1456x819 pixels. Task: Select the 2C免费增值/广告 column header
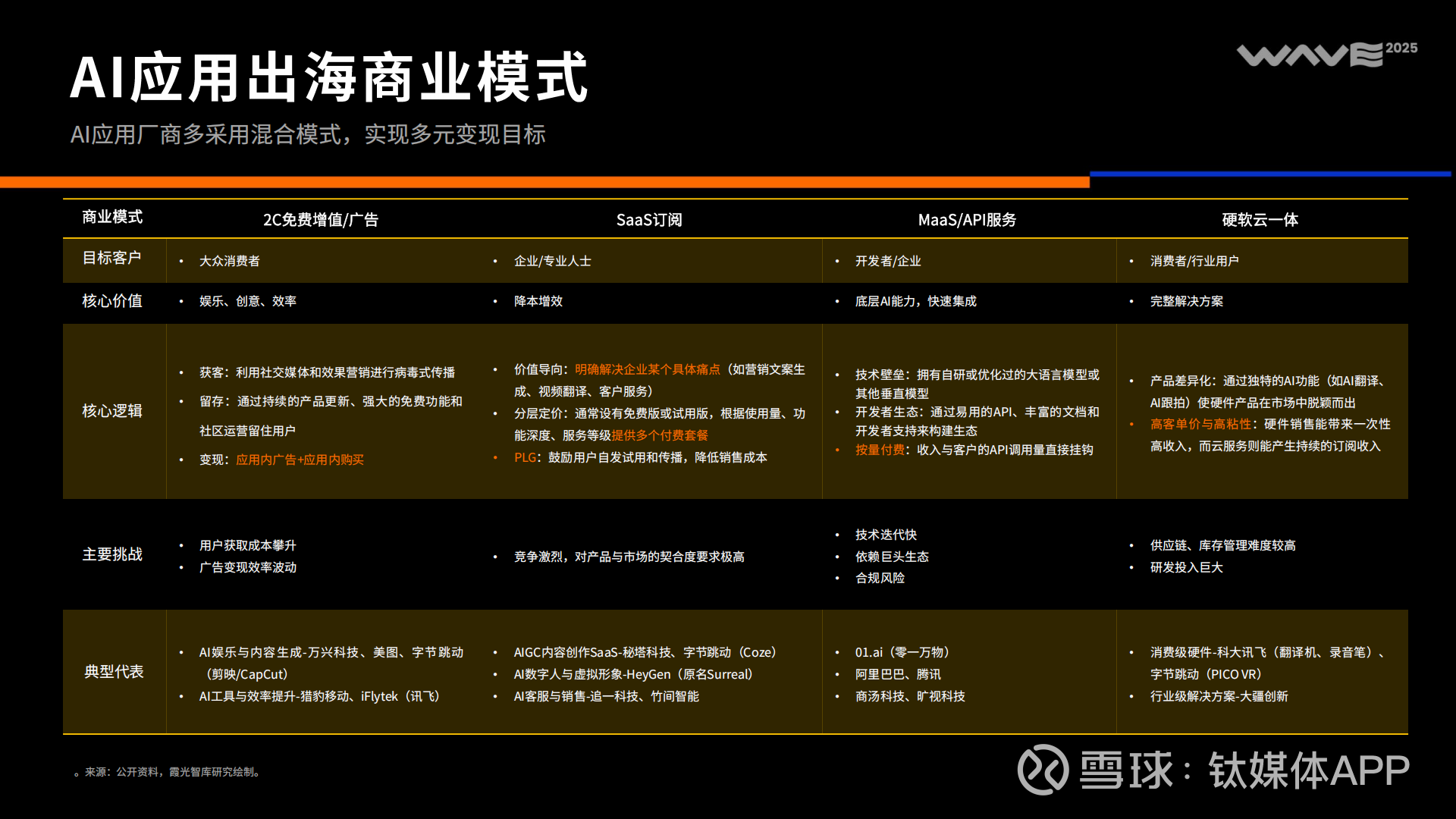320,220
